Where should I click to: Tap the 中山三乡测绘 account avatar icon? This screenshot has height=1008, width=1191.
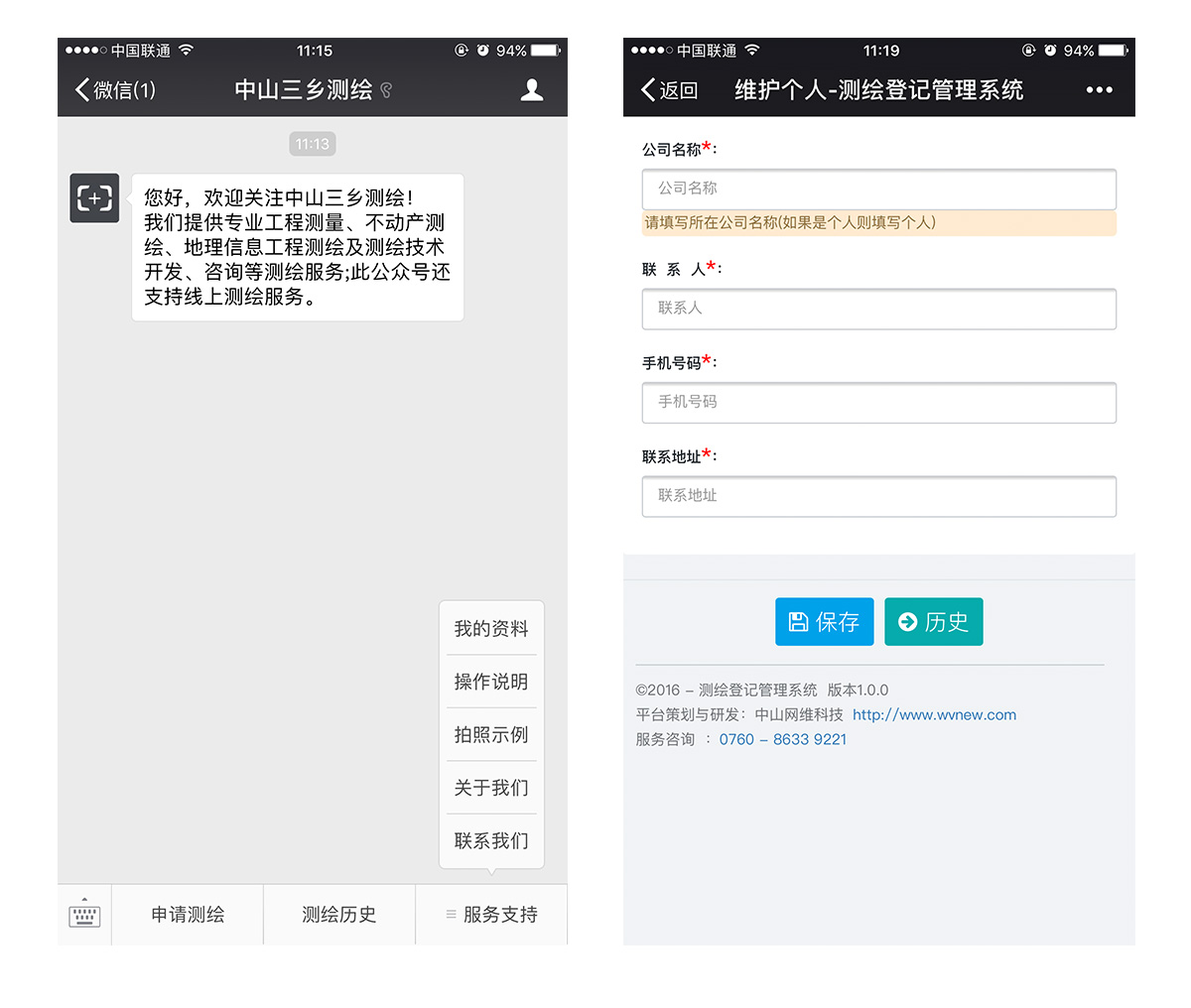click(94, 197)
